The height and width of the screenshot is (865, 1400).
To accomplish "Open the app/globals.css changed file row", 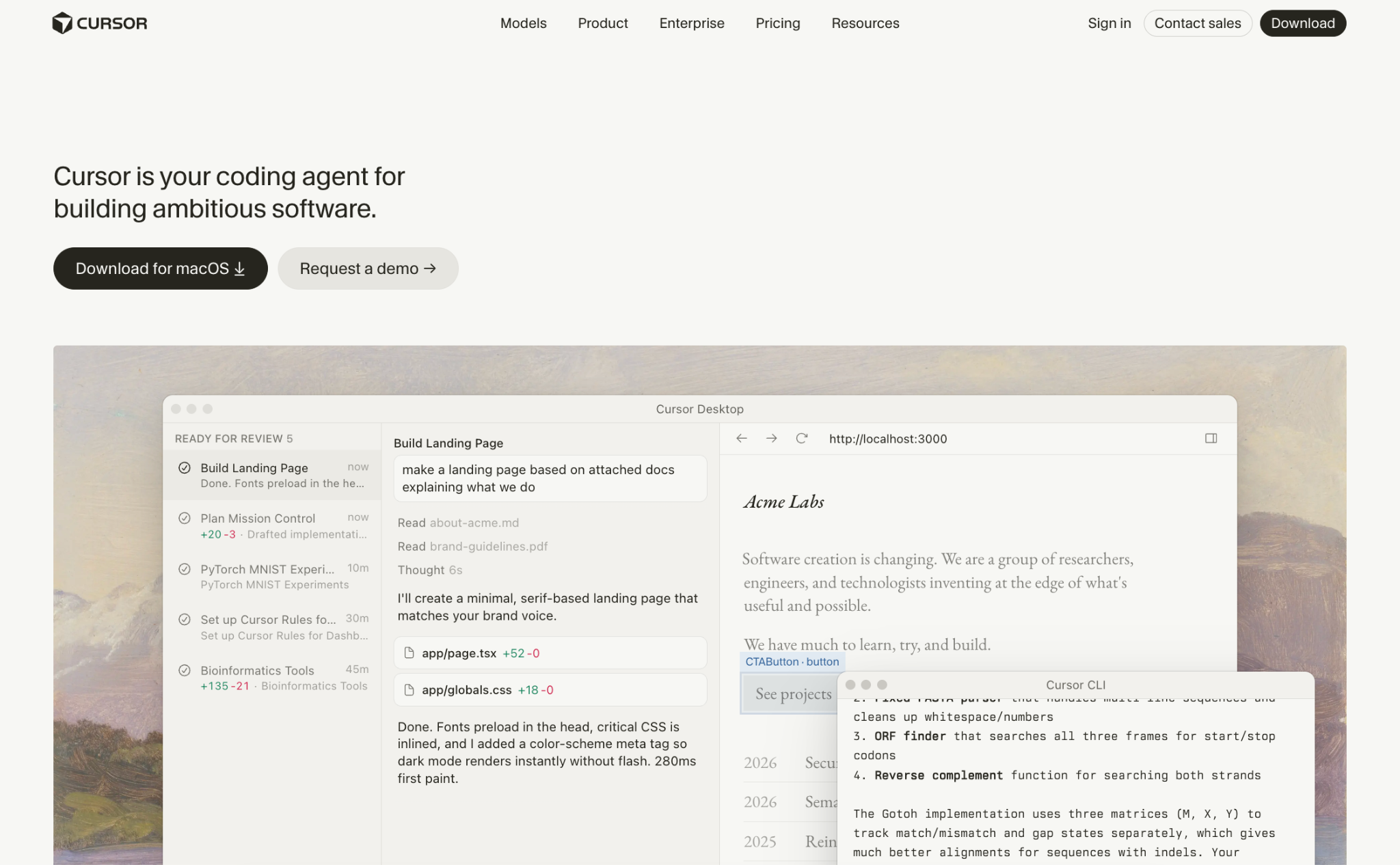I will (550, 690).
